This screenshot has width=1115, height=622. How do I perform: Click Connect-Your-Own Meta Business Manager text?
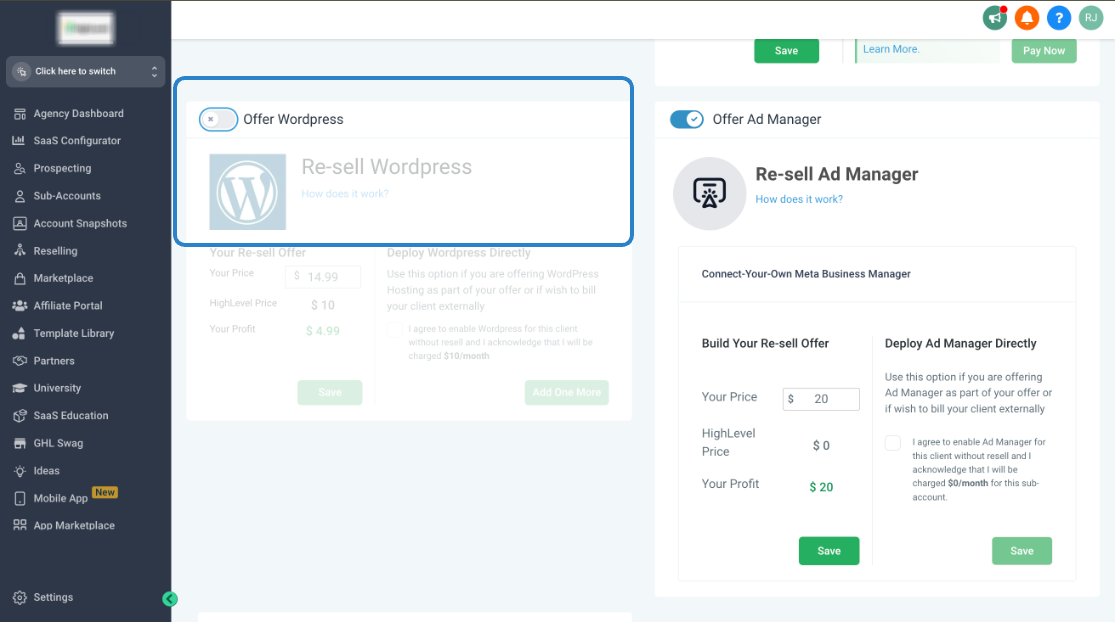806,274
